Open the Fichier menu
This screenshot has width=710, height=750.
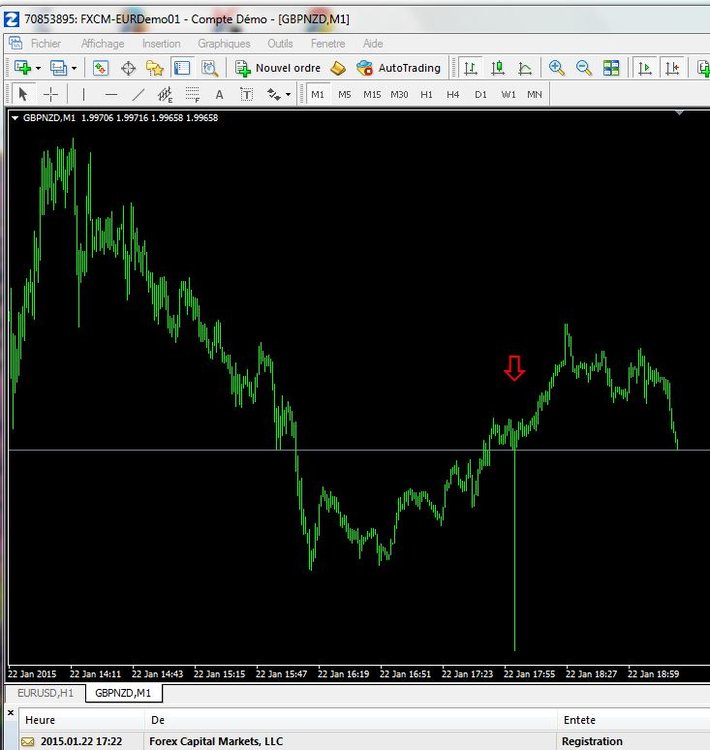click(45, 44)
